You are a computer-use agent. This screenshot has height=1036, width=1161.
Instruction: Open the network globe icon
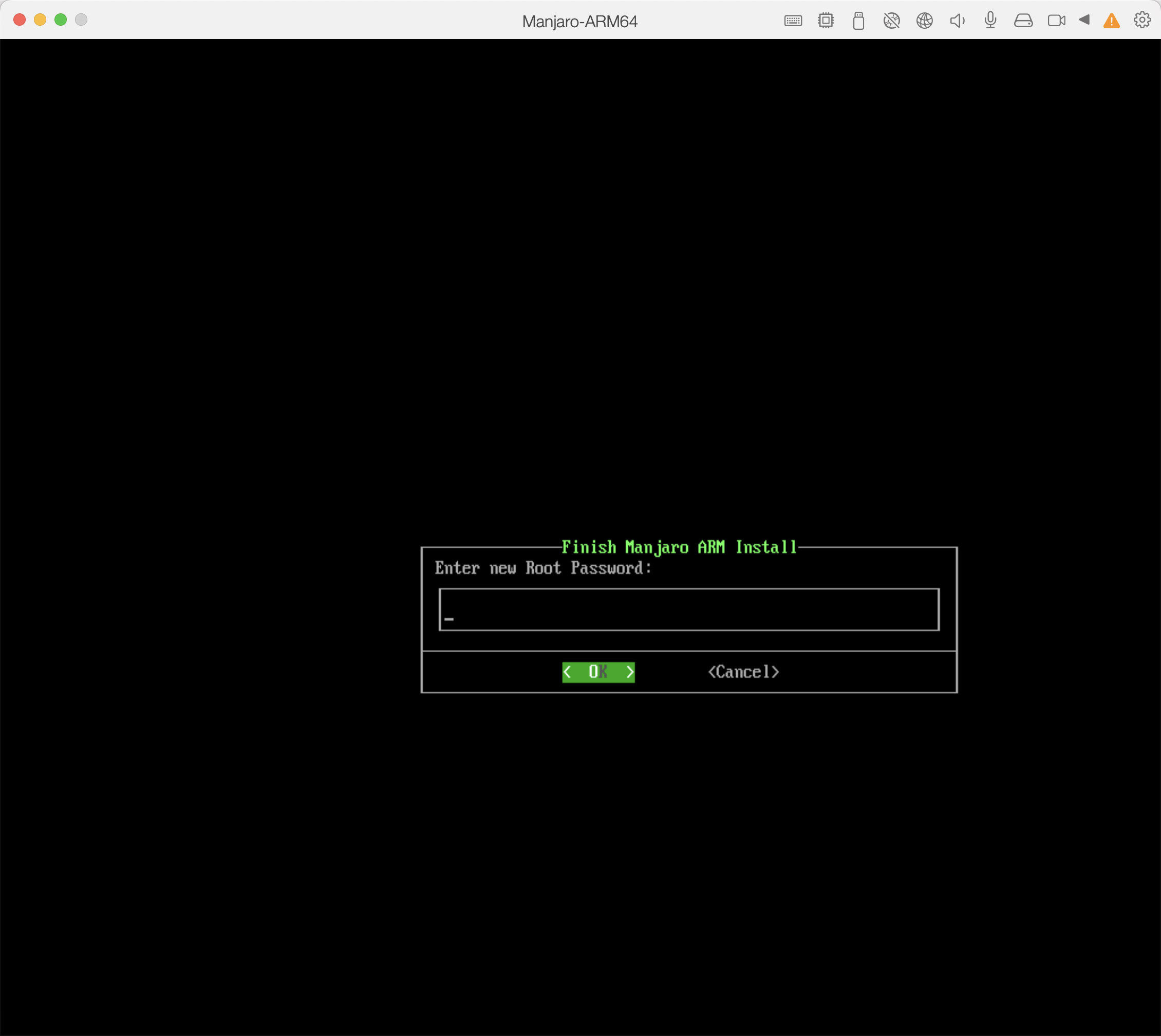tap(924, 21)
